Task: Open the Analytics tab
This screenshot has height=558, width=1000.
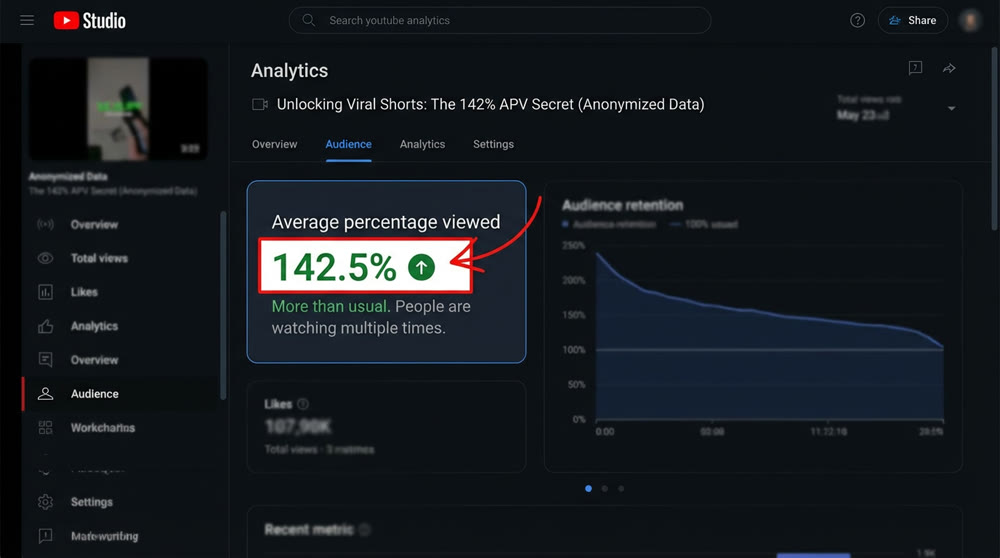Action: pyautogui.click(x=422, y=144)
